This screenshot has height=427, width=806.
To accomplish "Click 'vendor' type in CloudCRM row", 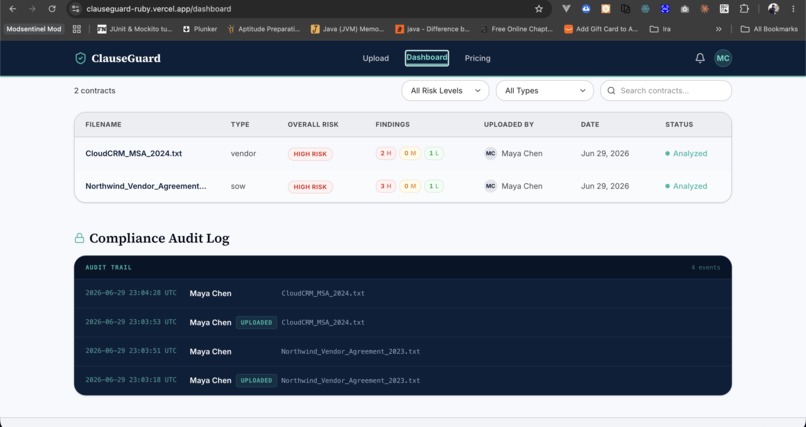I will coord(243,153).
